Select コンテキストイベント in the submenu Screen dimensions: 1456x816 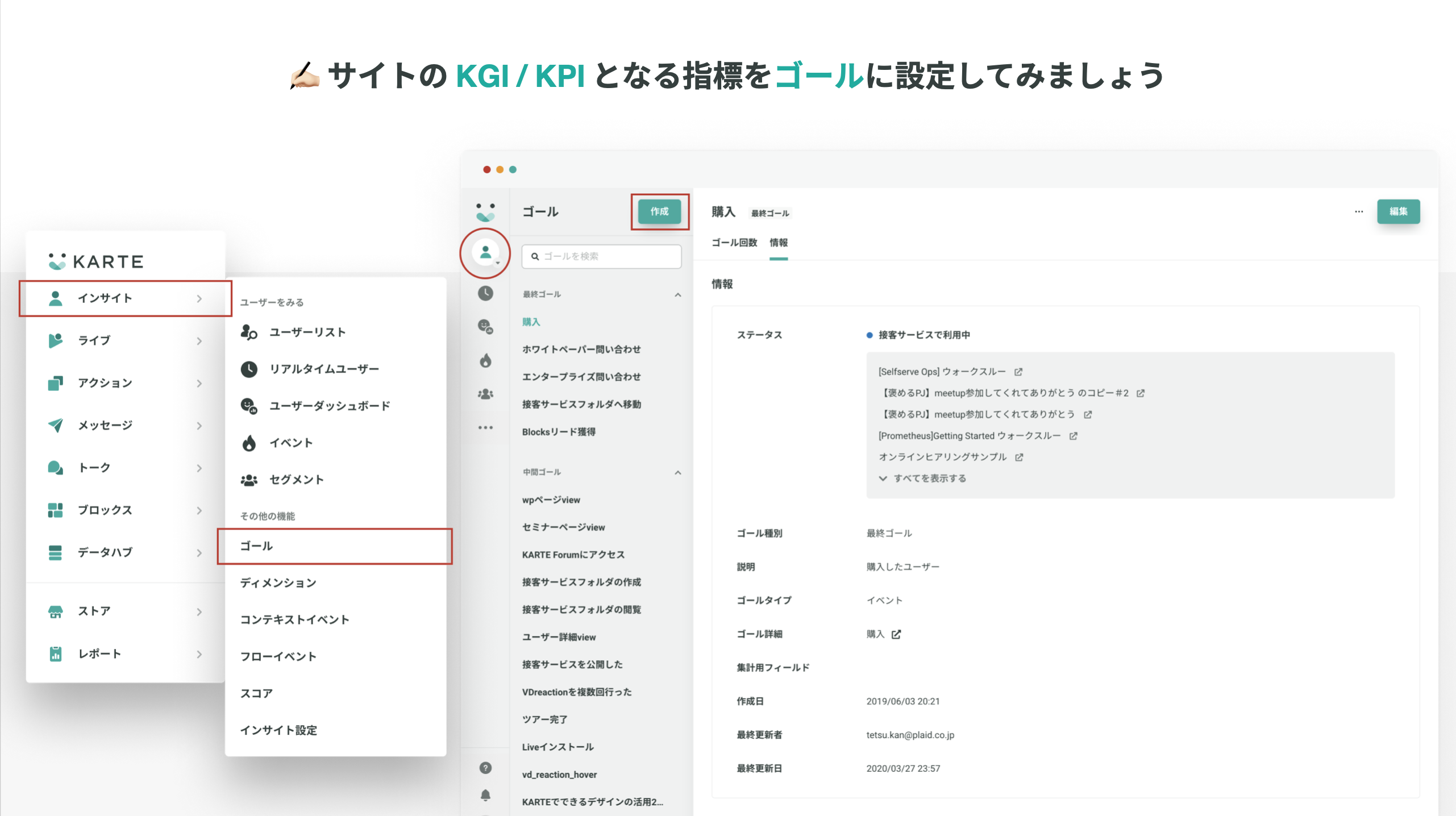pyautogui.click(x=294, y=619)
